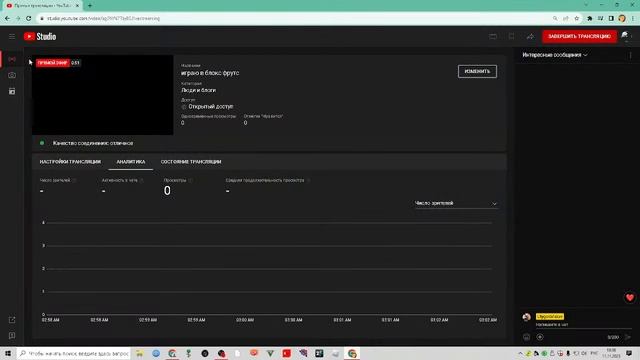Click the browser side panel icon
The width and height of the screenshot is (640, 360).
click(611, 18)
